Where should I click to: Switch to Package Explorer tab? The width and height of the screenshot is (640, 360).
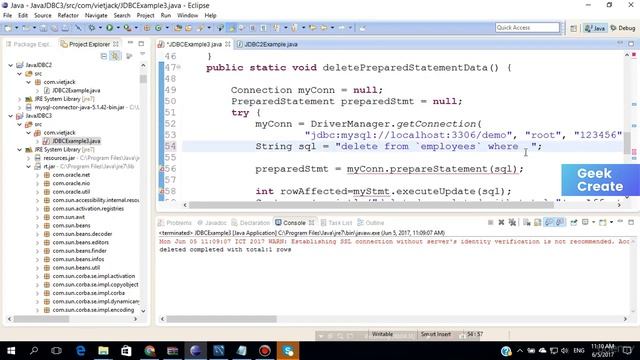[29, 44]
